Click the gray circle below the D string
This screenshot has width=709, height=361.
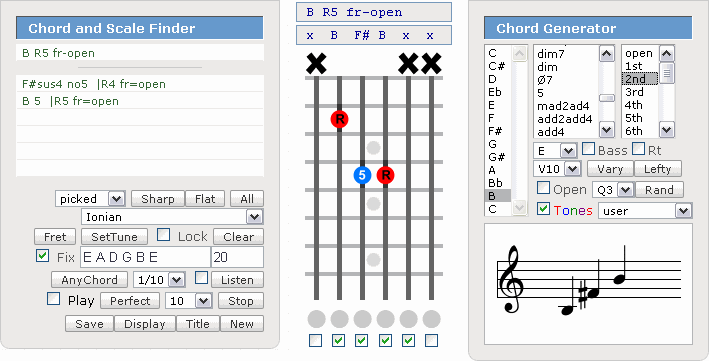point(362,319)
